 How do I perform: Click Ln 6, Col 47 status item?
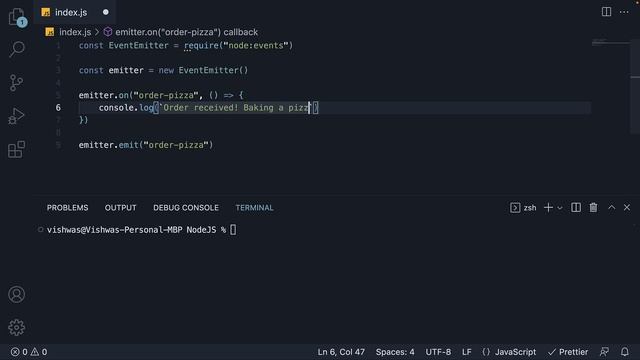pyautogui.click(x=341, y=352)
